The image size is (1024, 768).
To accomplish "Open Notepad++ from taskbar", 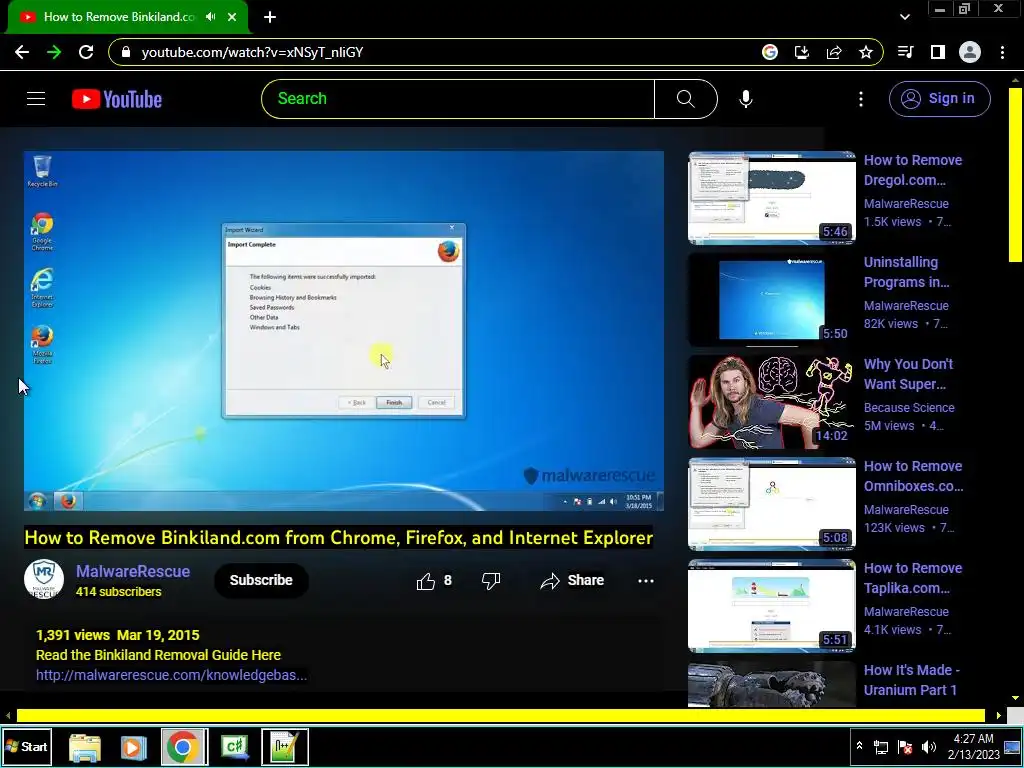I will pos(285,747).
